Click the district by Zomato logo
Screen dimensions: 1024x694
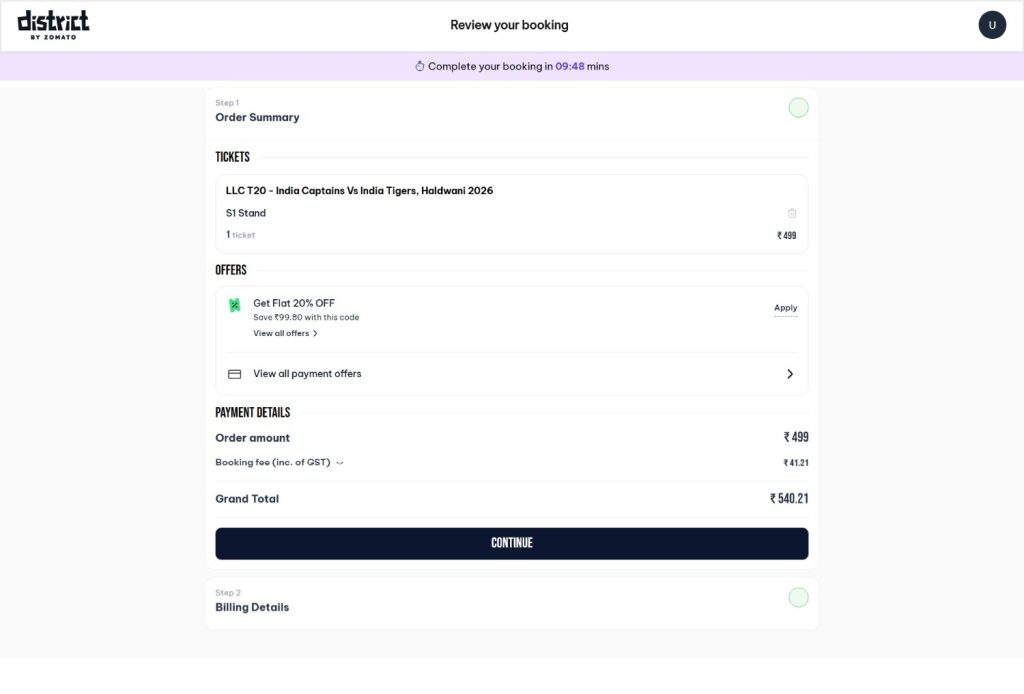(51, 23)
